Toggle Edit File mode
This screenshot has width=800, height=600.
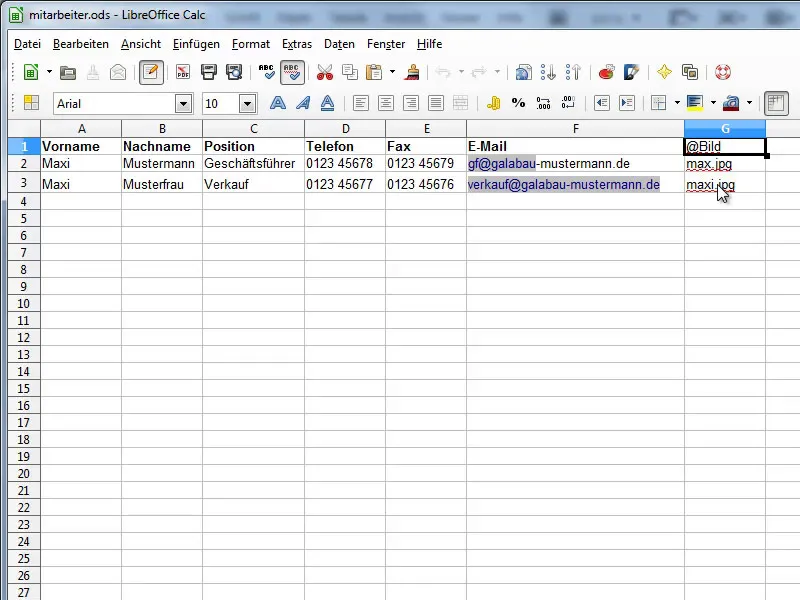[151, 72]
